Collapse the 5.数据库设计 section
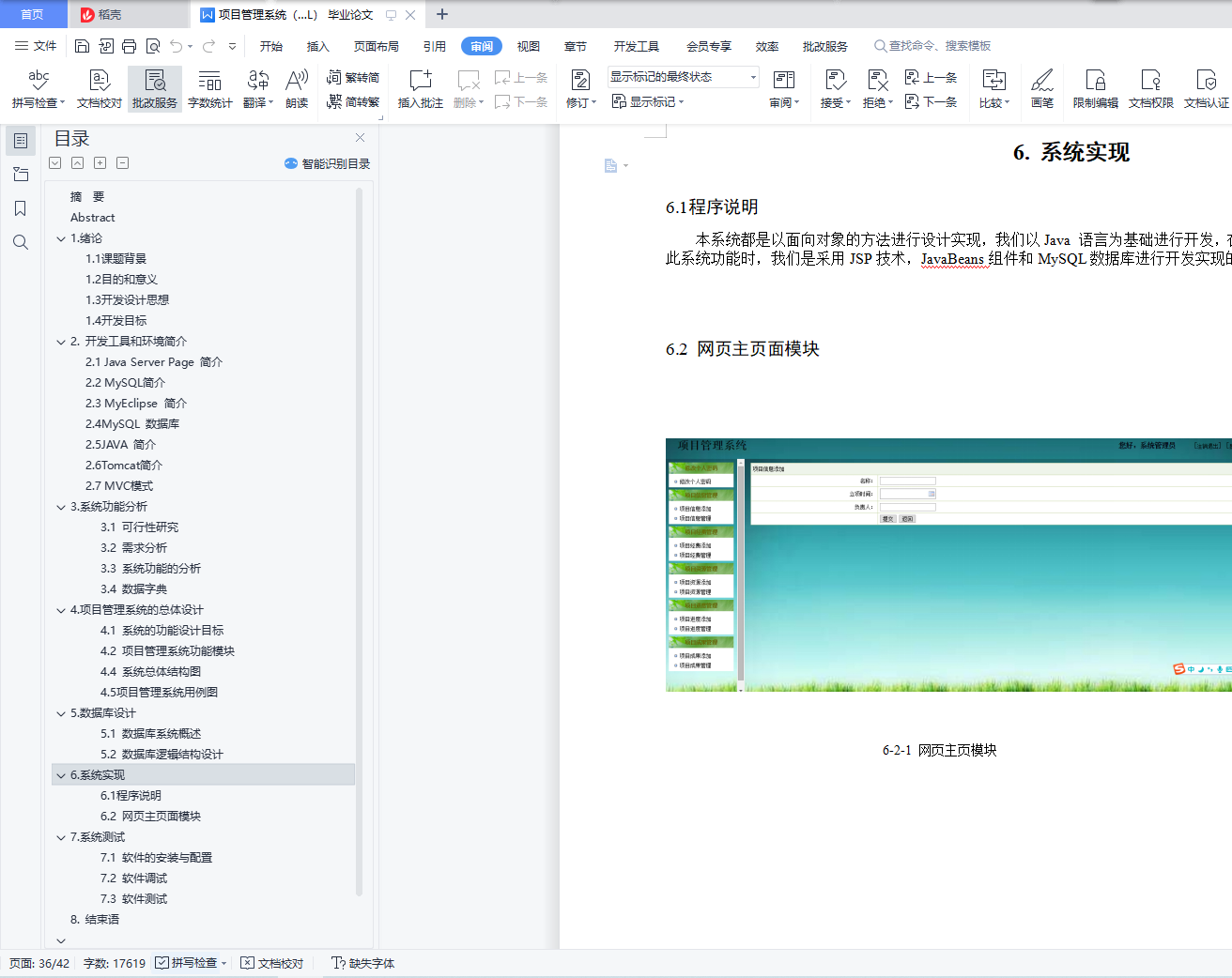This screenshot has height=978, width=1232. (61, 713)
